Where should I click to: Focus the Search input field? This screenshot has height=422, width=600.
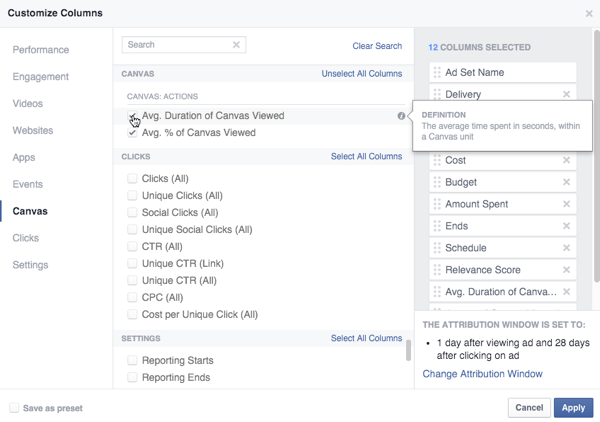(178, 45)
